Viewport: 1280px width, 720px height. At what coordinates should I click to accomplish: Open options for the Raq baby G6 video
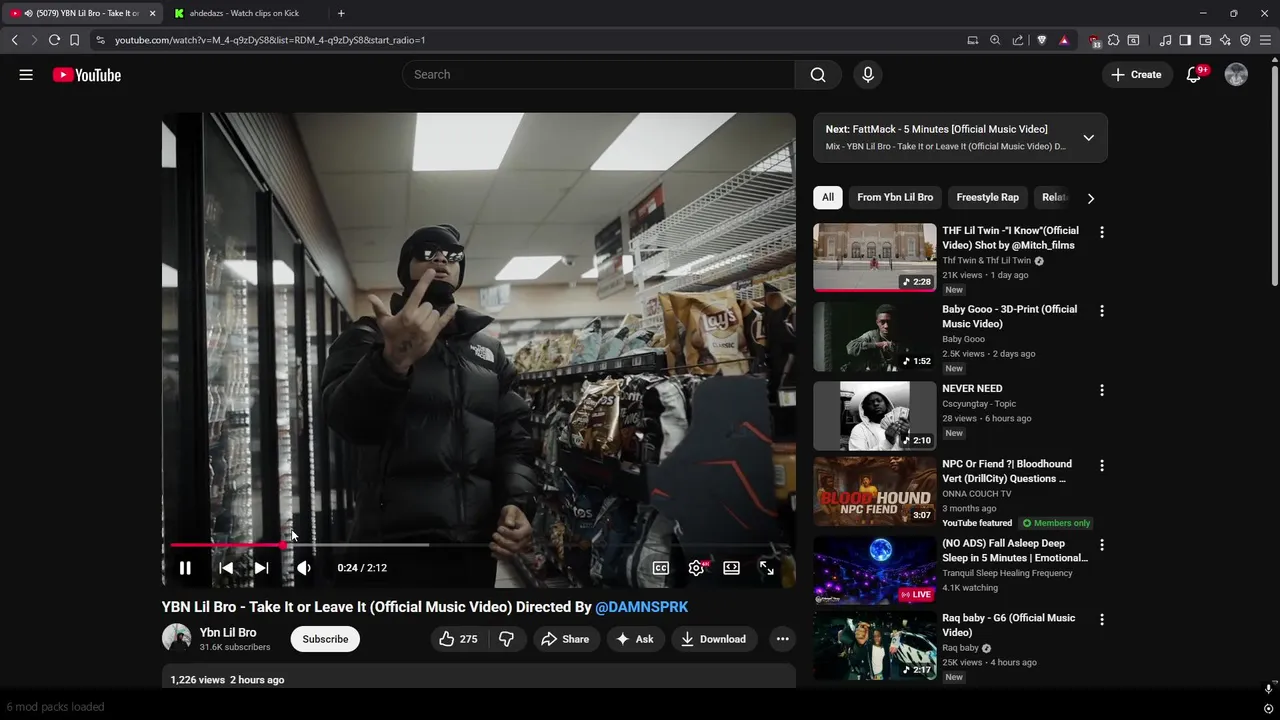(x=1102, y=620)
